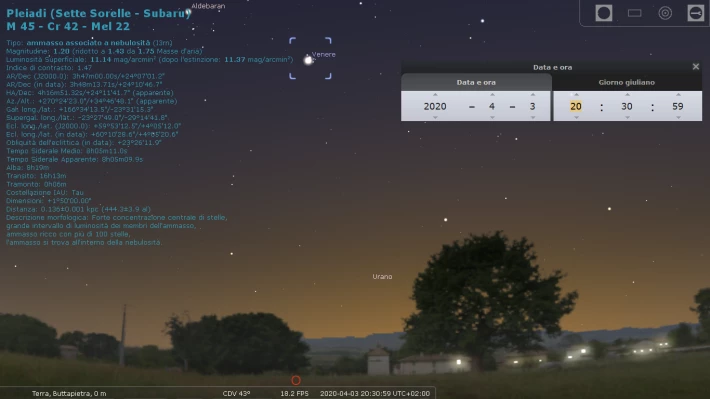Decrease the hour 20 with down arrow

pos(576,117)
